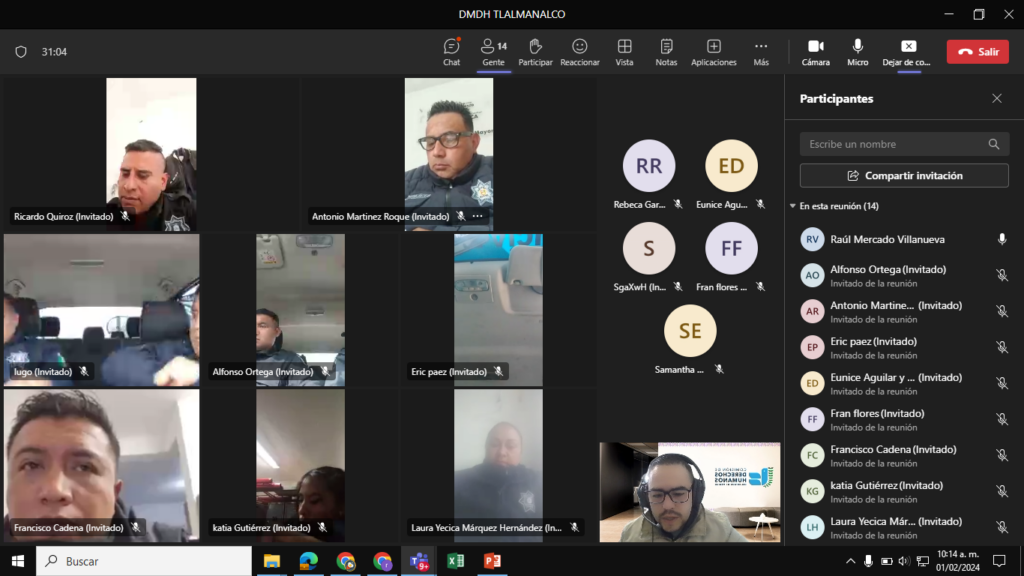Open Excel from the Windows taskbar

coord(455,561)
